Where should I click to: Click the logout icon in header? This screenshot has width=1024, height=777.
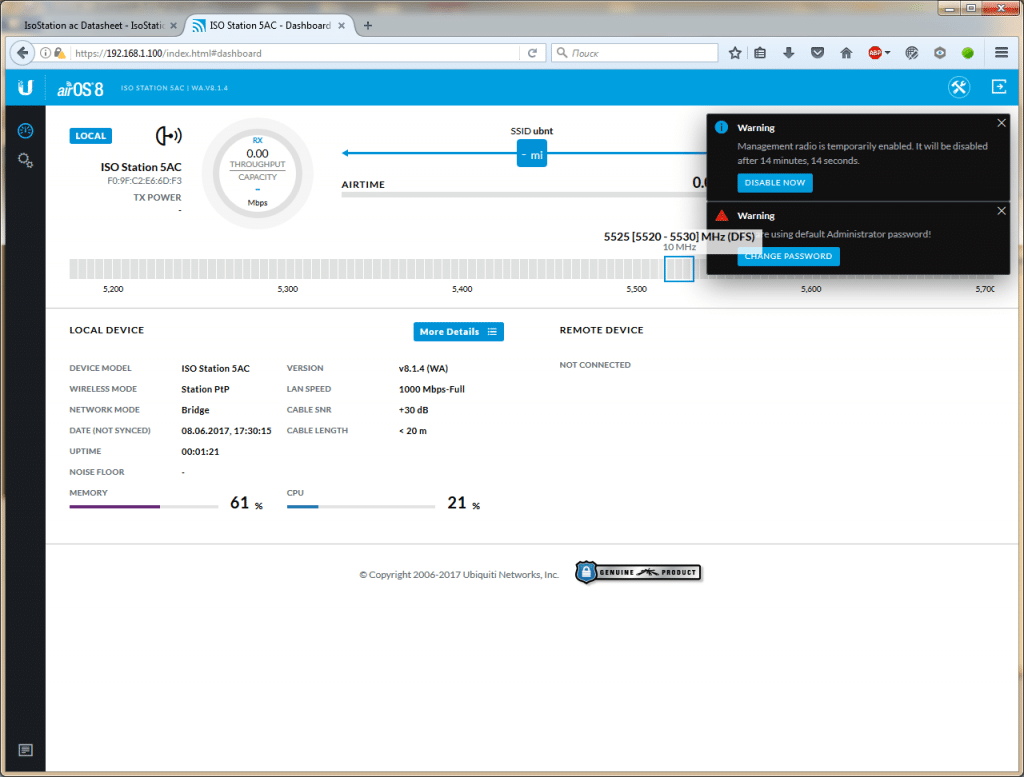click(998, 88)
